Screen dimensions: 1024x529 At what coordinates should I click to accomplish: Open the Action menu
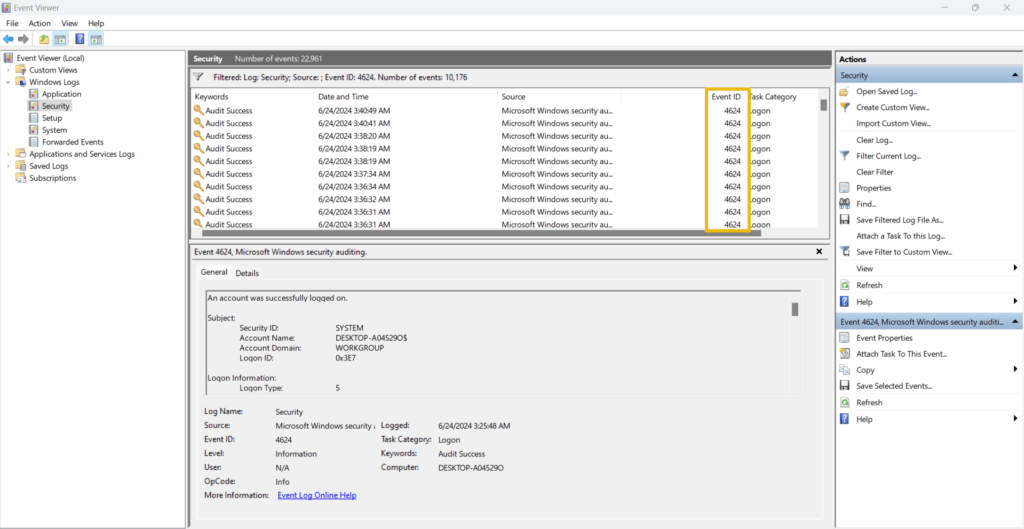tap(39, 23)
